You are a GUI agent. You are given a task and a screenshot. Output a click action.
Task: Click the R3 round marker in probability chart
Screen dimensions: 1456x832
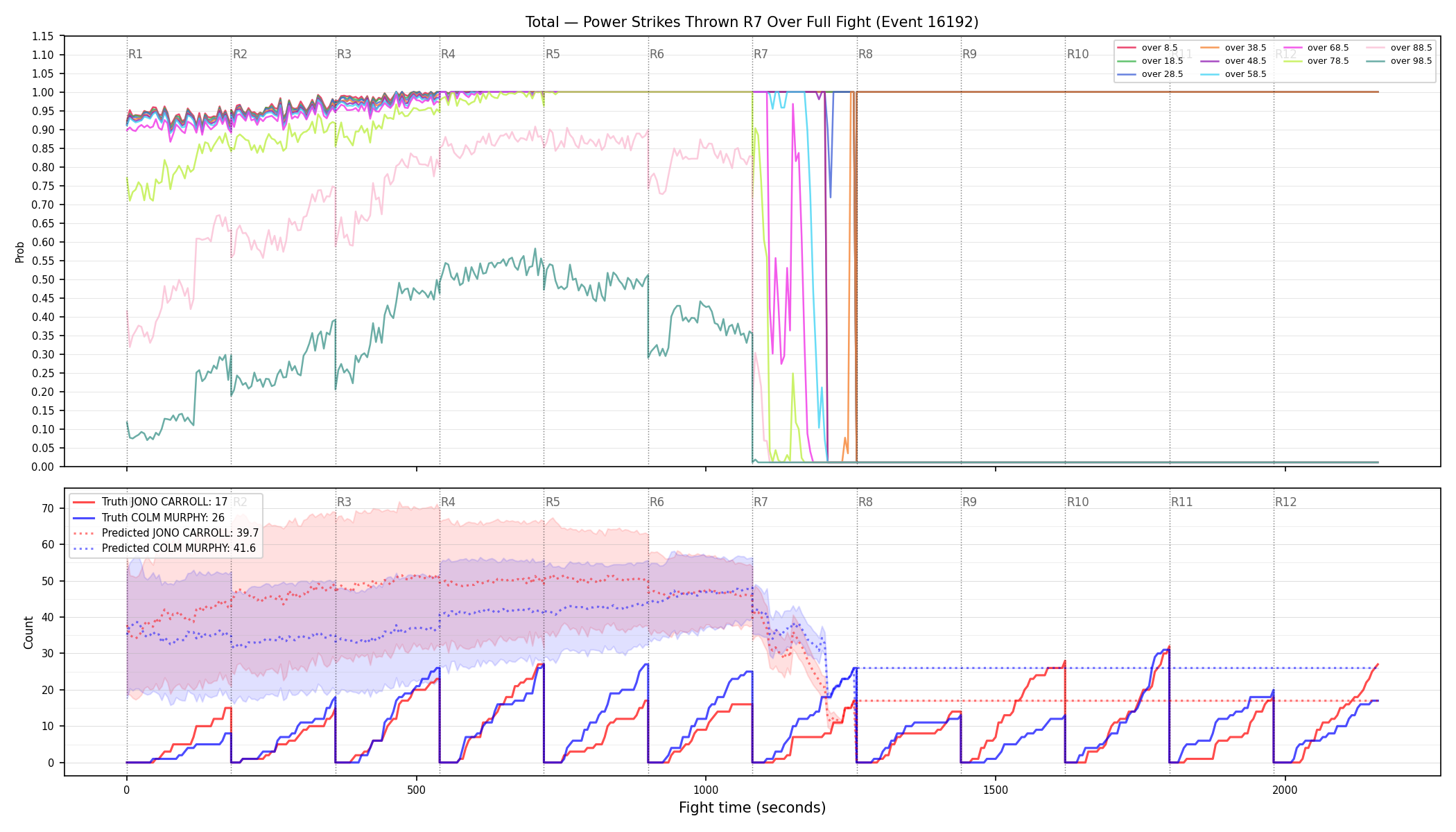[344, 54]
